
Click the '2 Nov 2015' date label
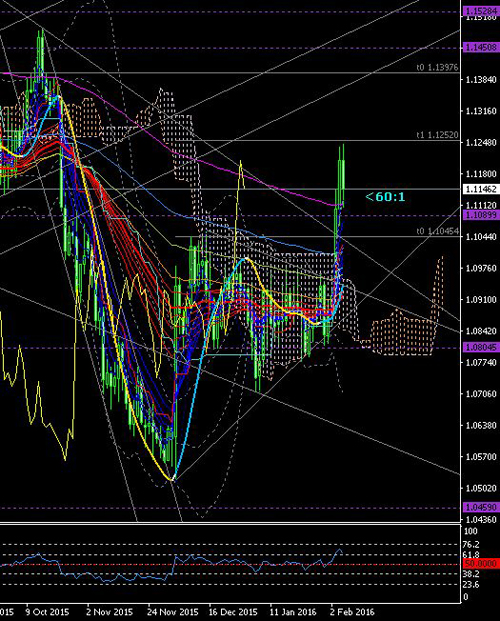point(109,612)
